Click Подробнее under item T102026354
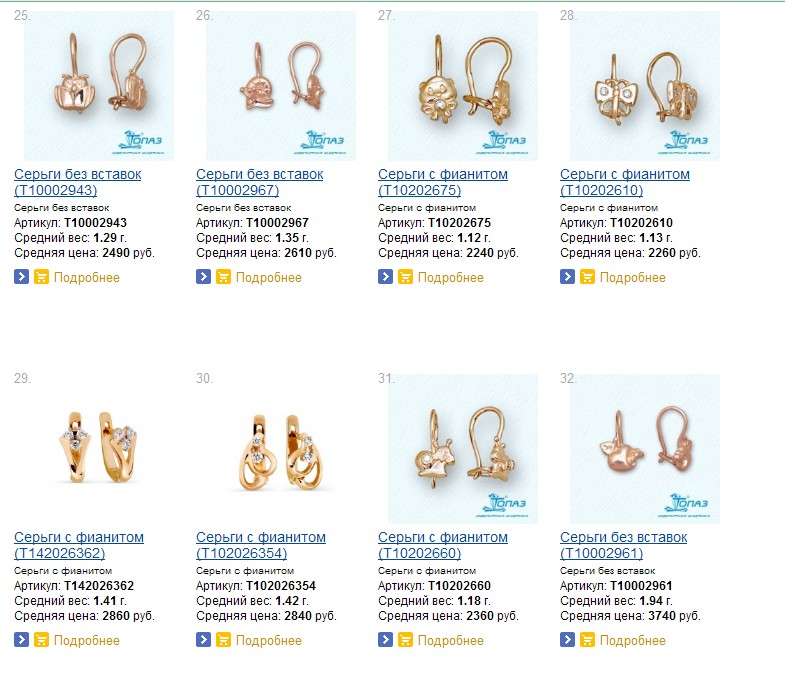Viewport: 785px width, 684px height. 269,640
